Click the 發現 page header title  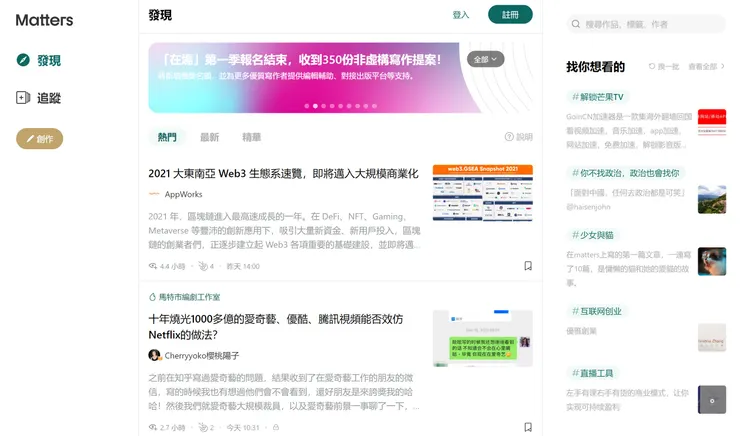click(160, 15)
